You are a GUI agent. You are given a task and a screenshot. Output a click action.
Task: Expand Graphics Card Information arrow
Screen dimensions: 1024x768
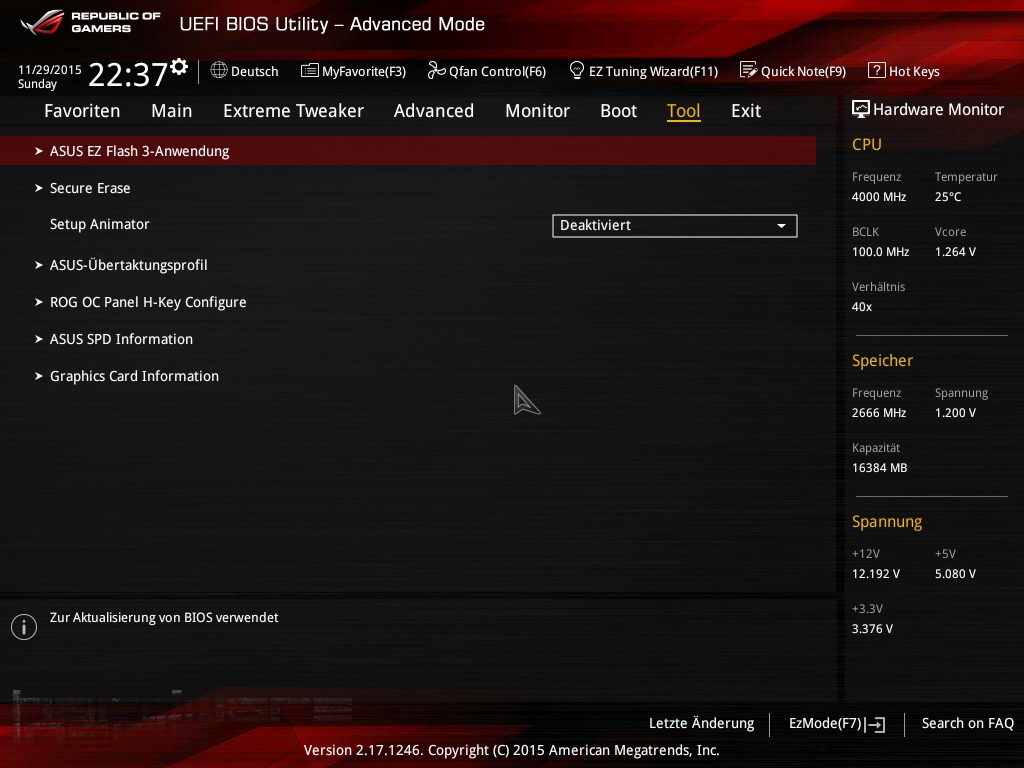point(39,376)
